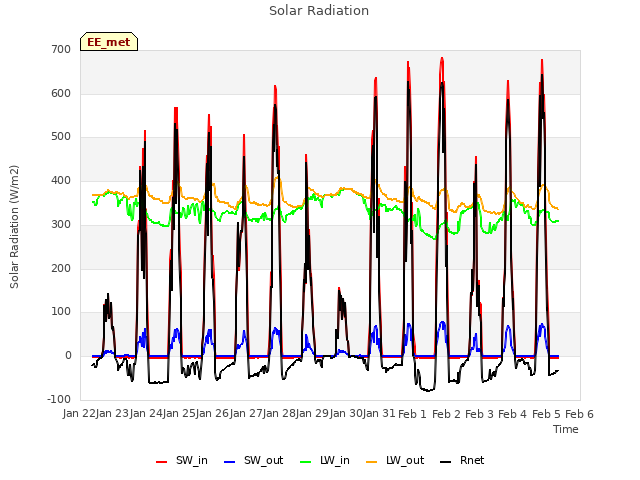Click the Solar Radiation (W/m2) y-axis label
The image size is (640, 480).
click(x=14, y=227)
